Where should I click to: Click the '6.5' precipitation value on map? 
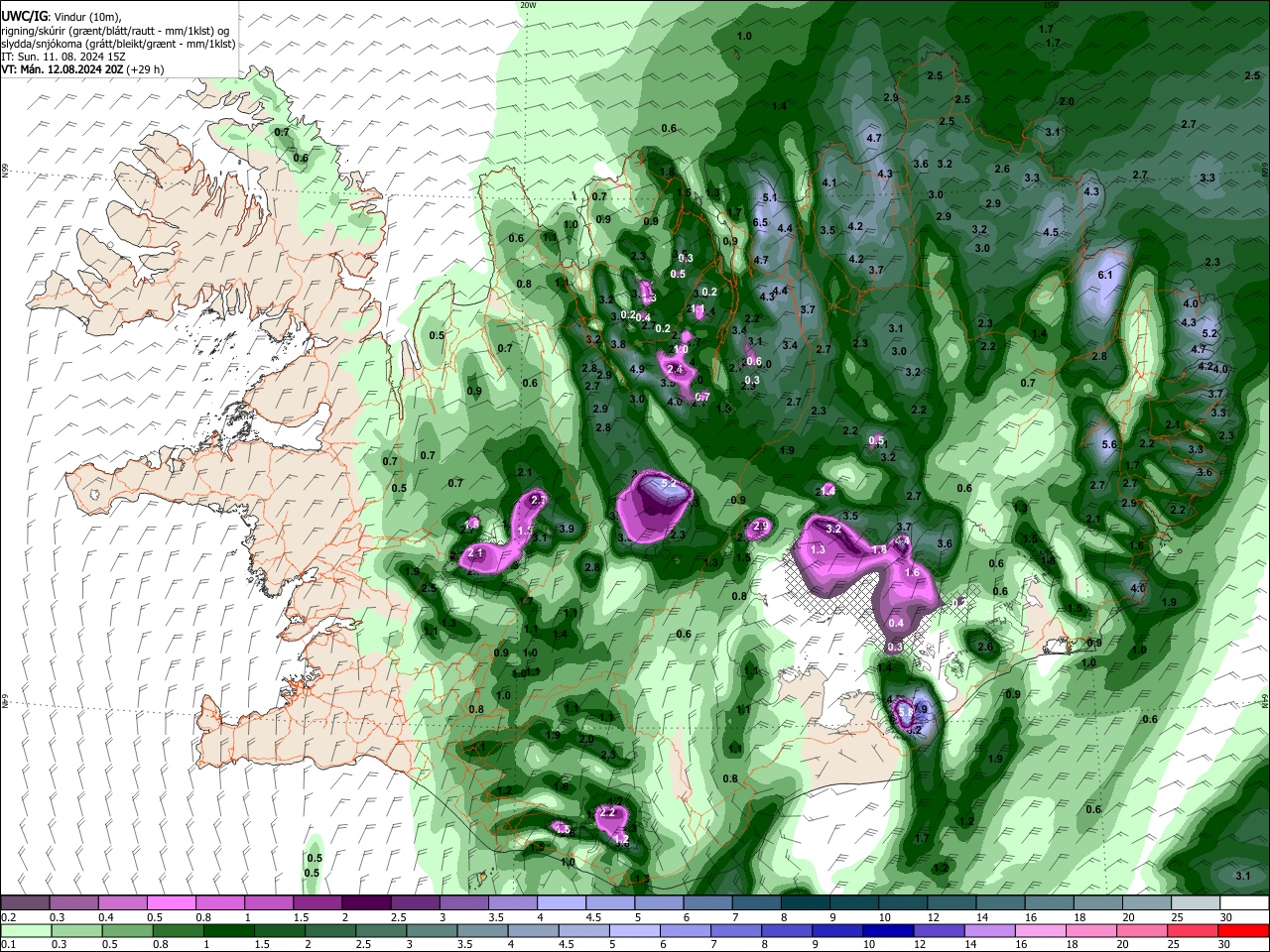[761, 222]
